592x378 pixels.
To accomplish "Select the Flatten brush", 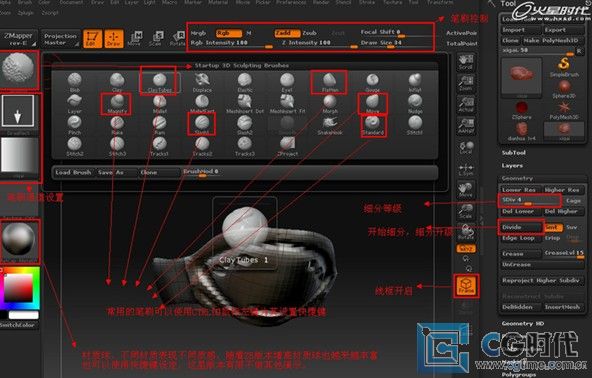I will 330,82.
